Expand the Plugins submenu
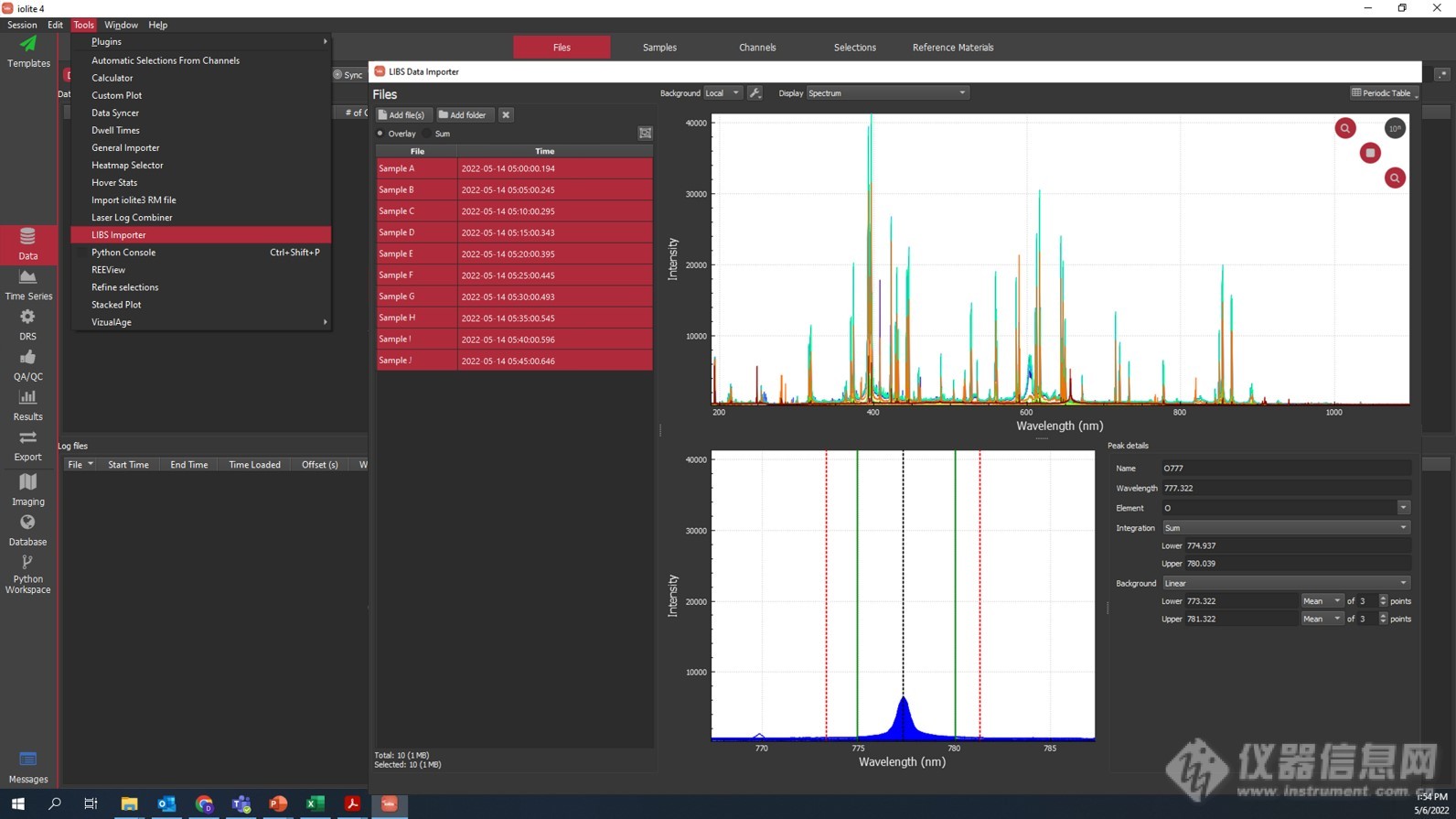 pyautogui.click(x=201, y=42)
